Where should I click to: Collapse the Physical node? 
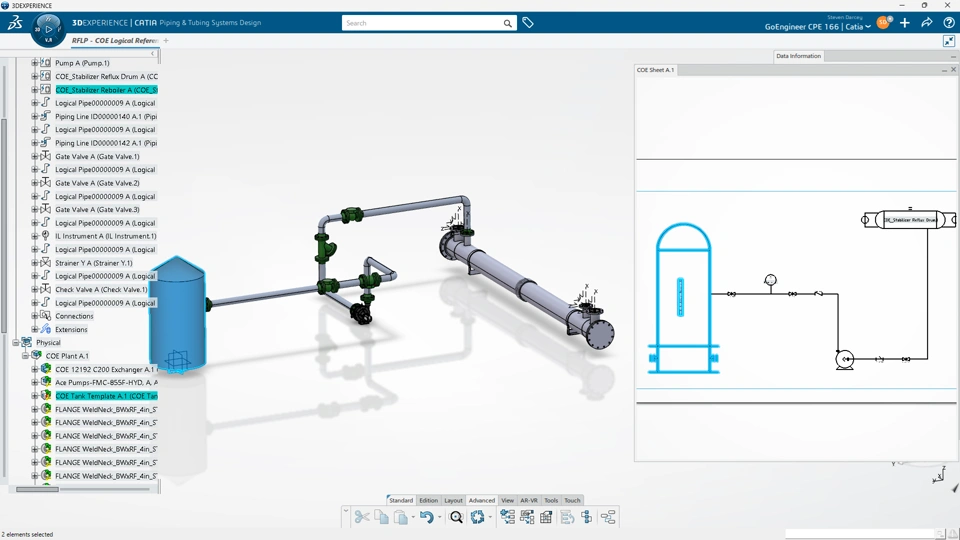coord(16,342)
